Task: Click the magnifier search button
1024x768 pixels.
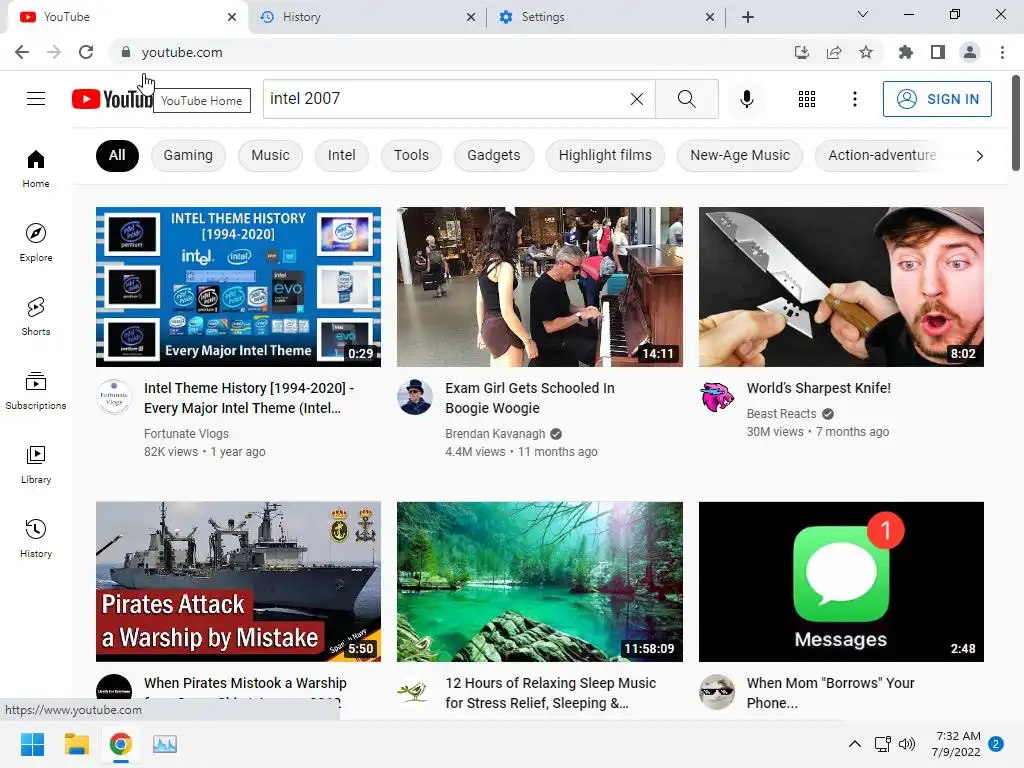Action: tap(686, 99)
